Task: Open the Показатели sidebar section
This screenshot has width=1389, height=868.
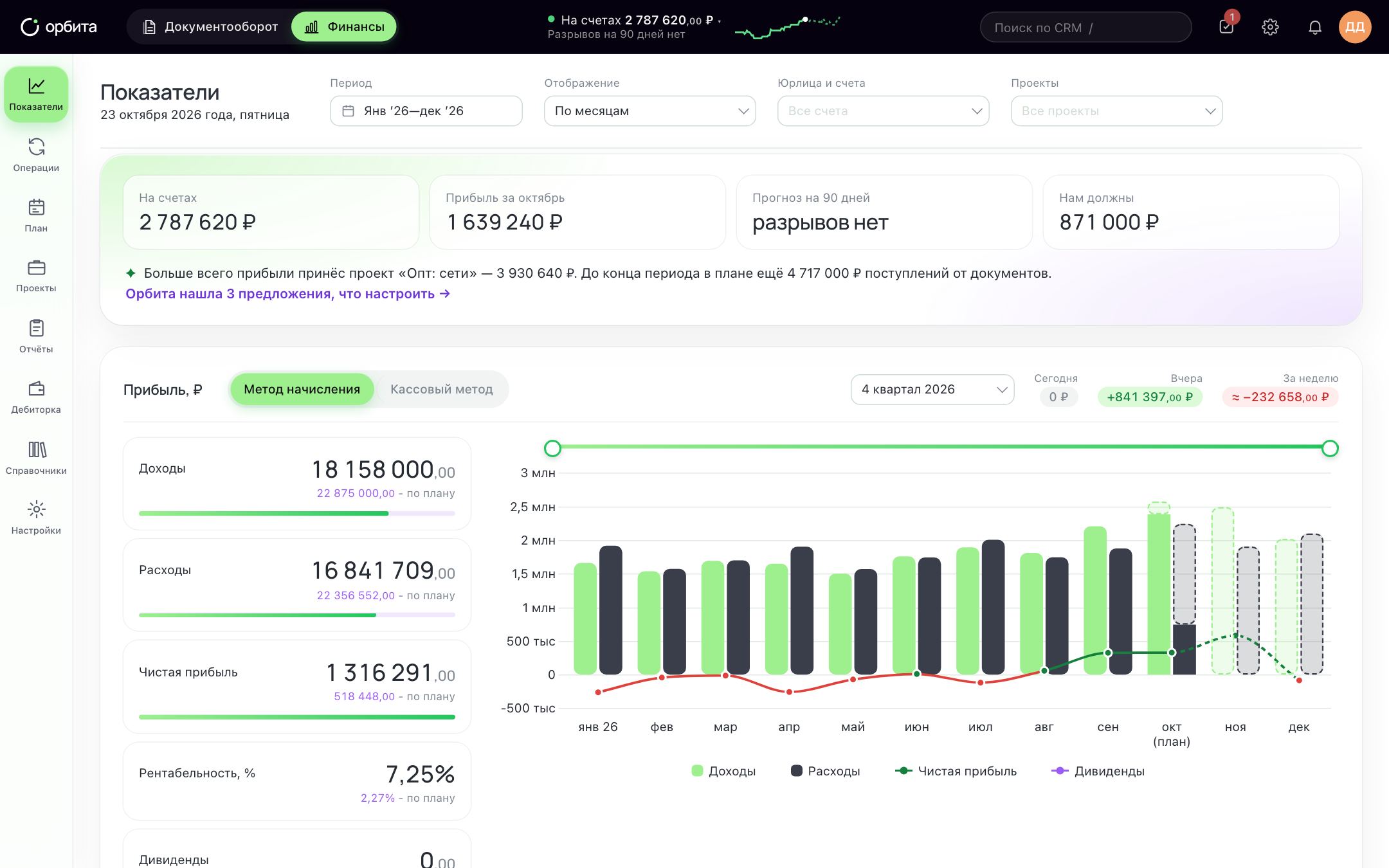Action: tap(36, 94)
